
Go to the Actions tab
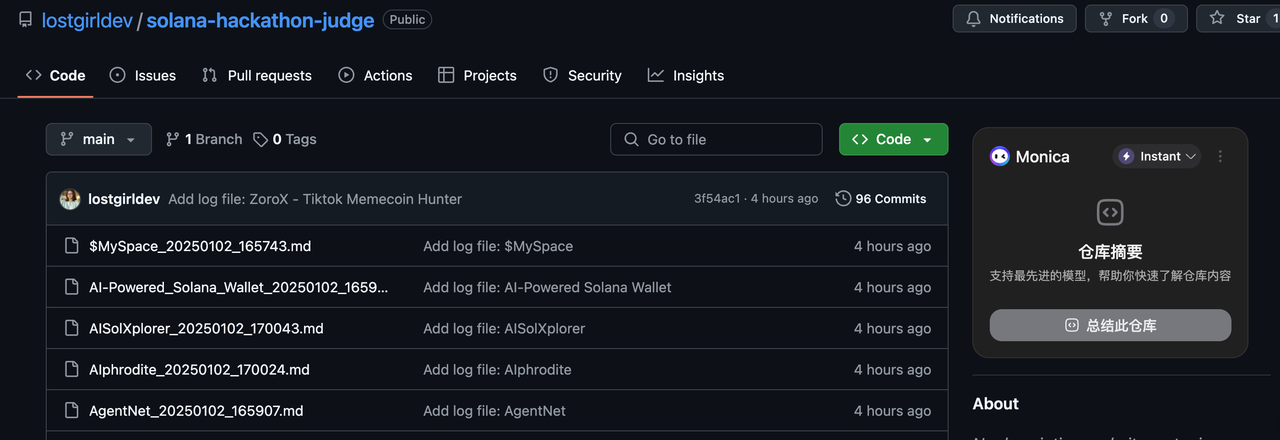click(376, 75)
